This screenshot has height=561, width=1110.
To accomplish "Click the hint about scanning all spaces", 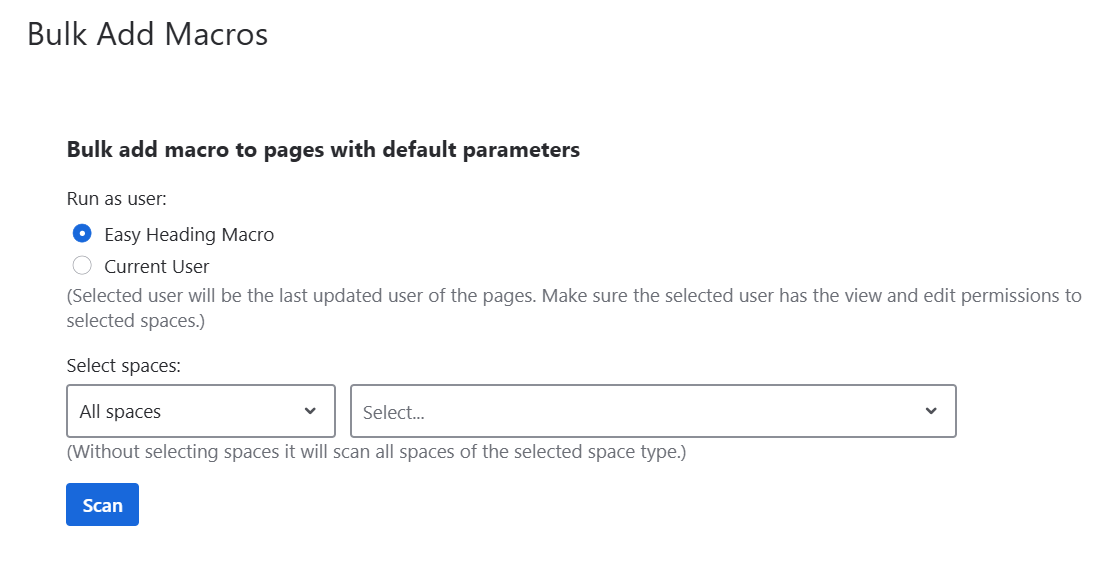I will 377,451.
